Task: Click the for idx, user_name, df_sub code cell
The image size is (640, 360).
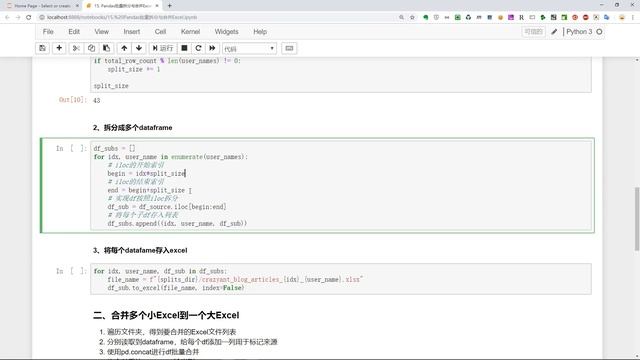Action: (x=341, y=279)
